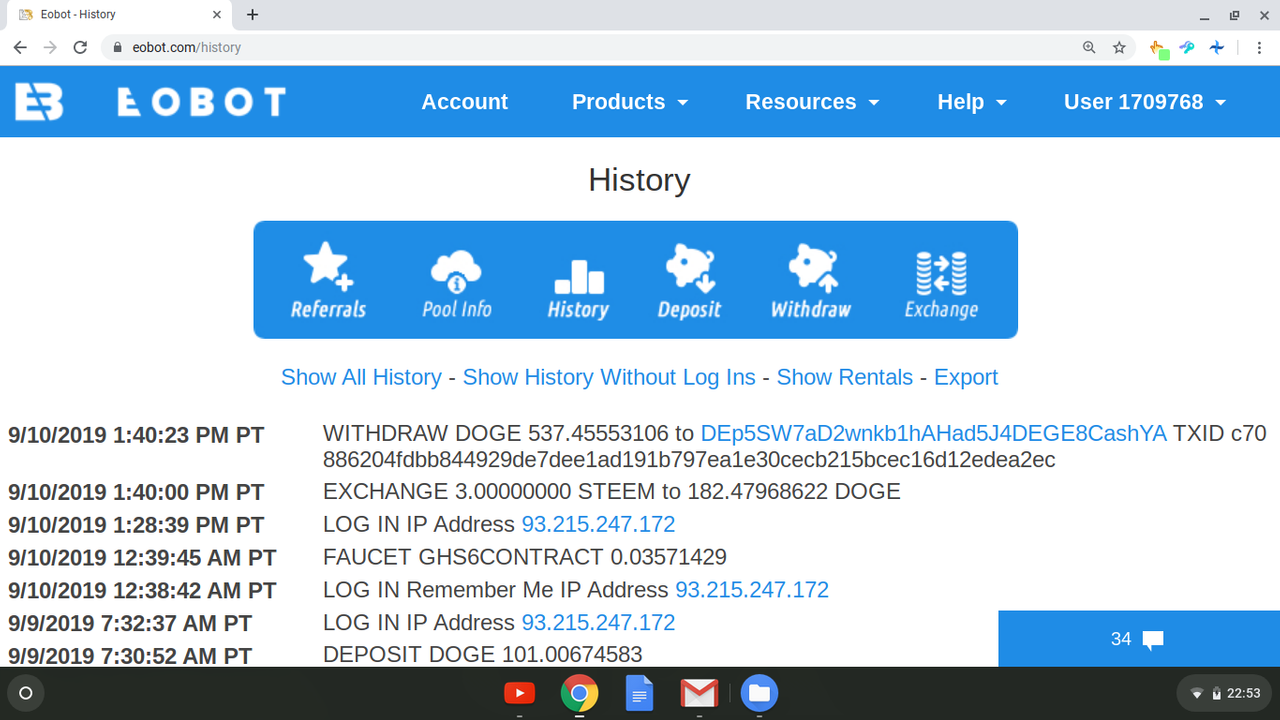Click the EOBOT wordmark in header

[202, 102]
